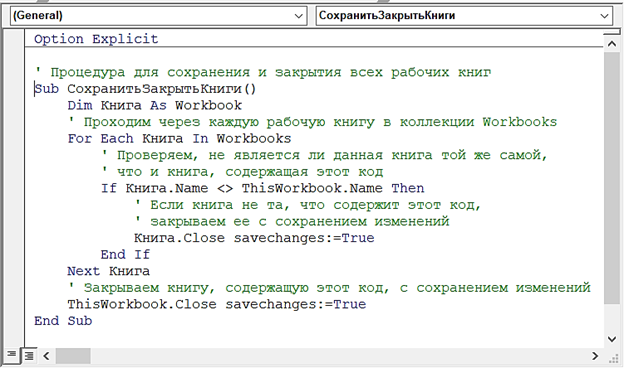The width and height of the screenshot is (624, 368).
Task: Click the horizontal scrollbar thumb
Action: pos(73,356)
